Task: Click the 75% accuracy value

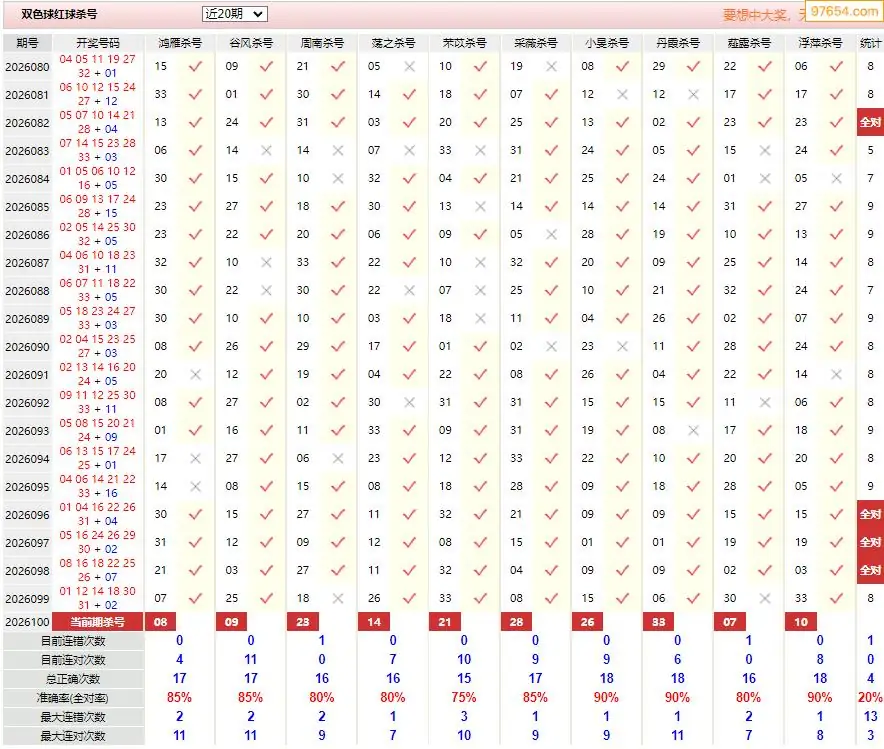Action: click(x=463, y=697)
